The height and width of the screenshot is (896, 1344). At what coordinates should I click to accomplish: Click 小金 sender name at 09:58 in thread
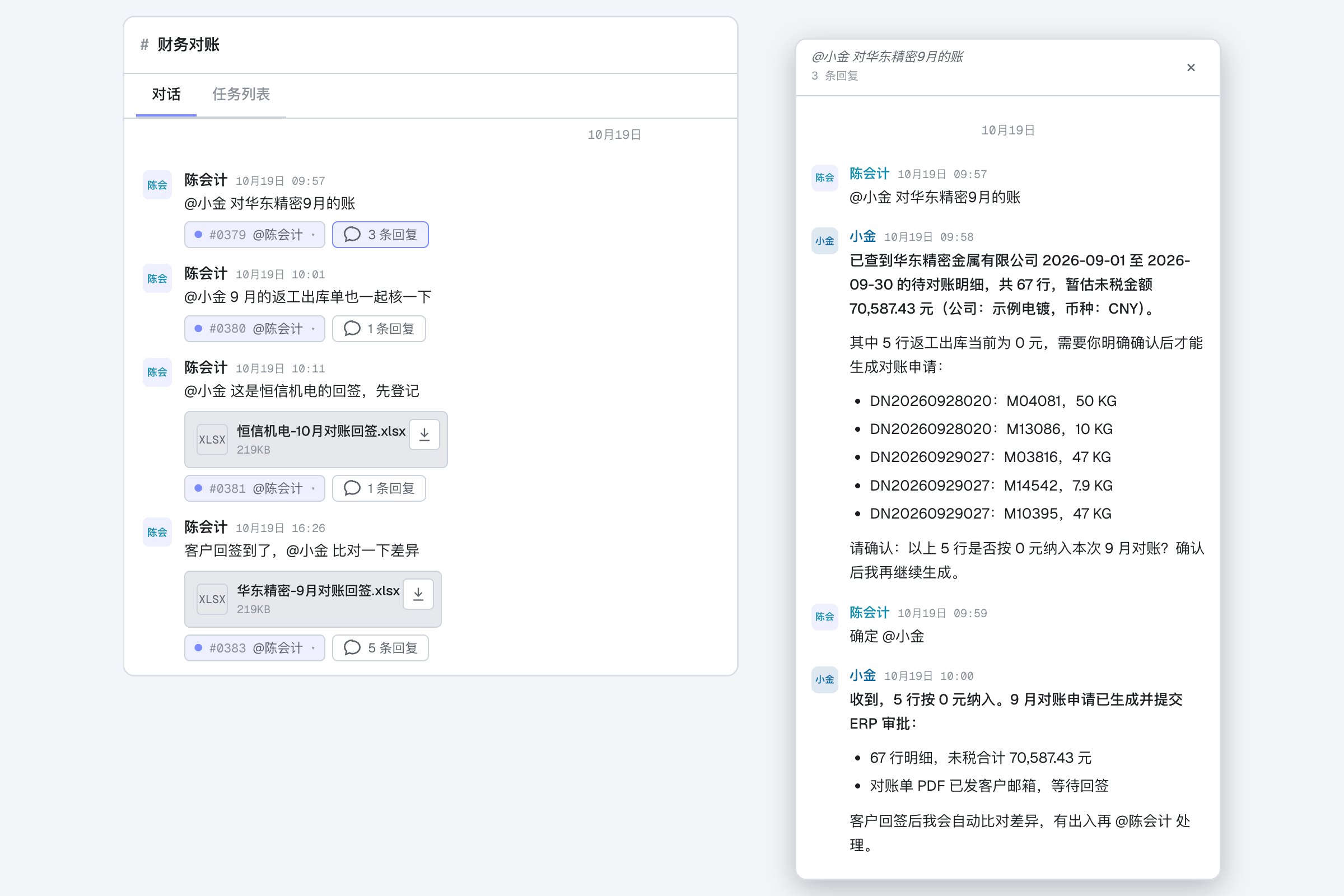click(x=862, y=236)
